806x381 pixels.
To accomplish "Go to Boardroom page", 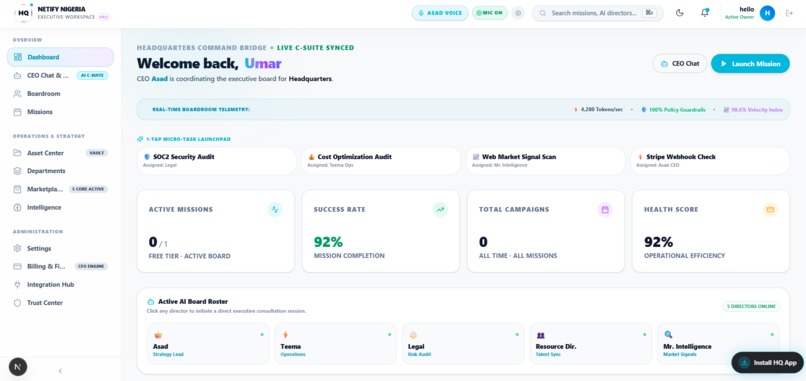I will 60,94.
